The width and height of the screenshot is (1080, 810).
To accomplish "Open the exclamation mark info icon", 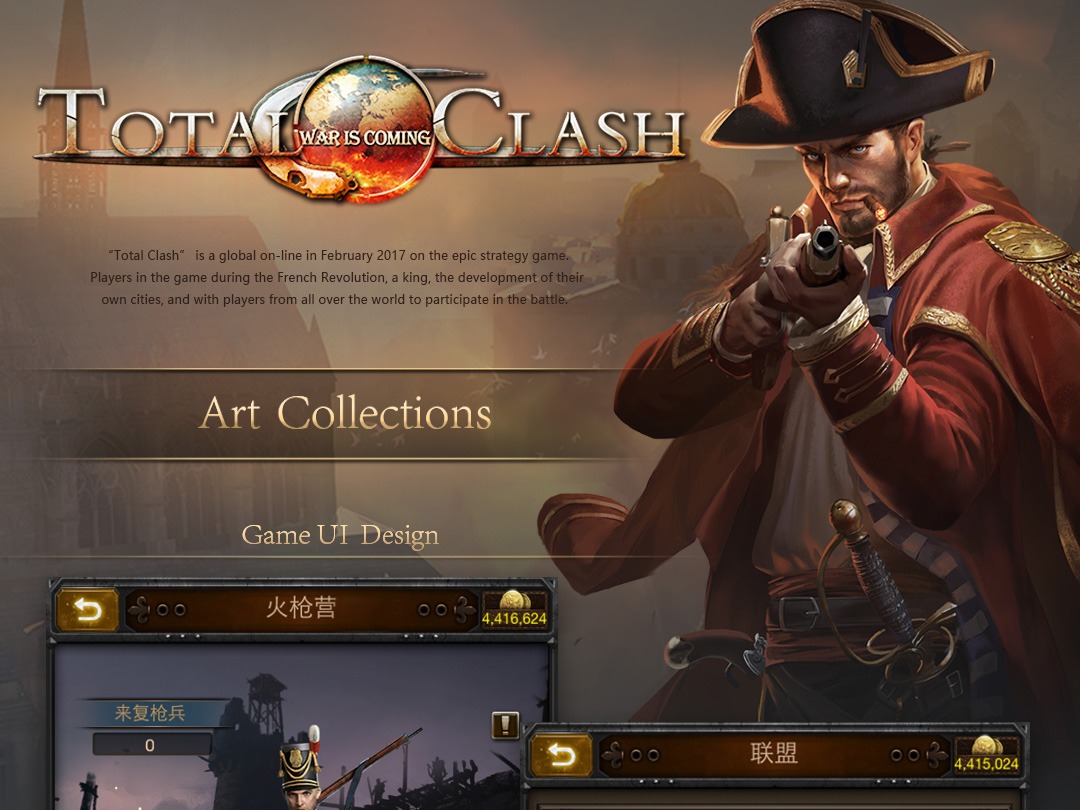I will click(505, 725).
